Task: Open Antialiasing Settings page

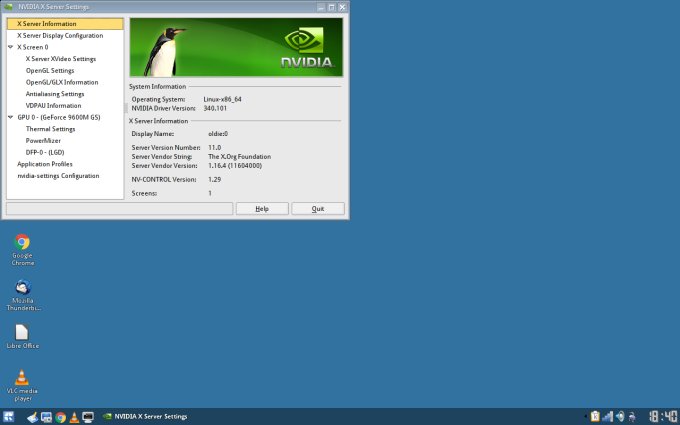Action: tap(55, 94)
